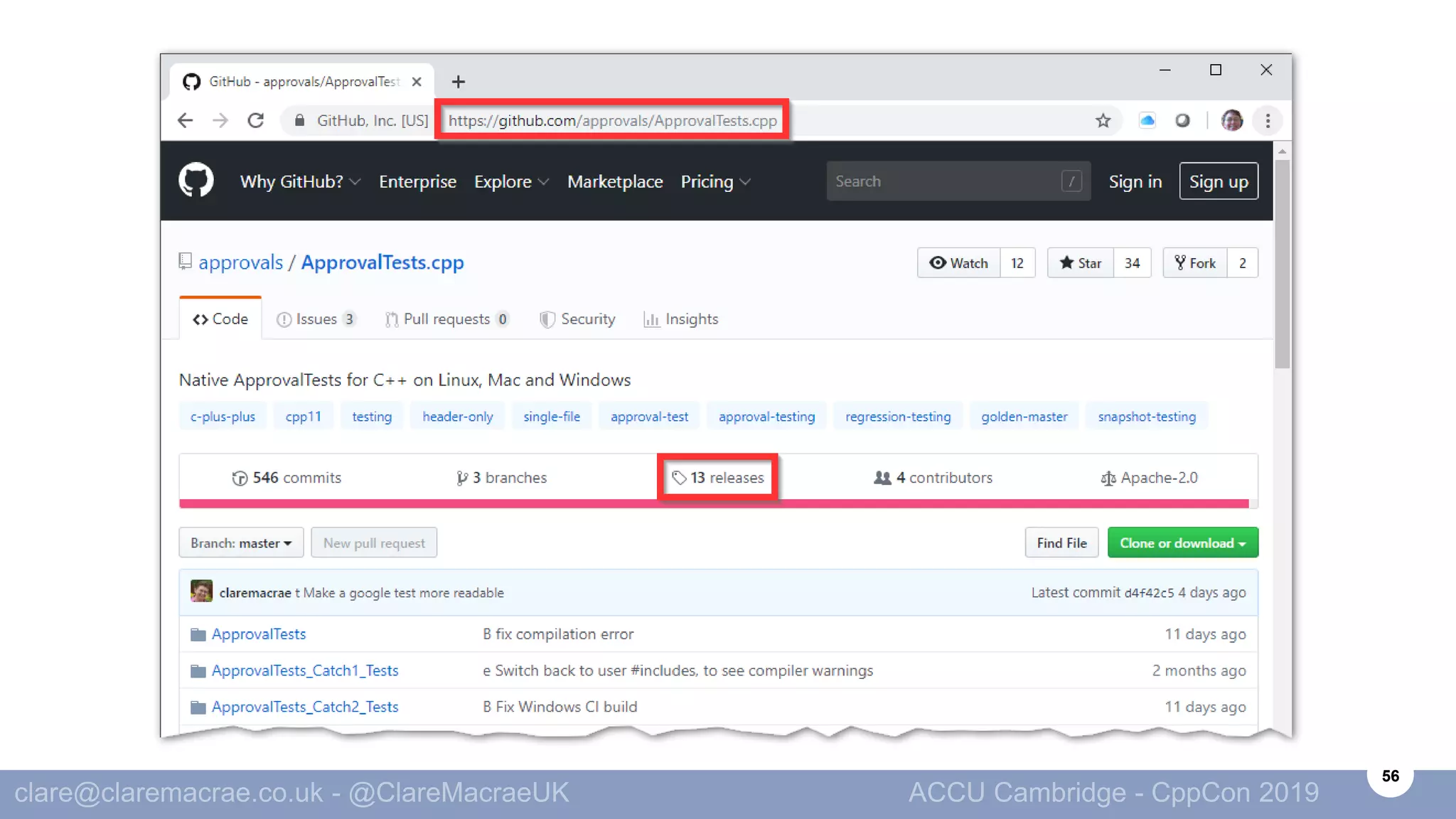The image size is (1456, 819).
Task: Open new tab with plus icon
Action: click(459, 82)
